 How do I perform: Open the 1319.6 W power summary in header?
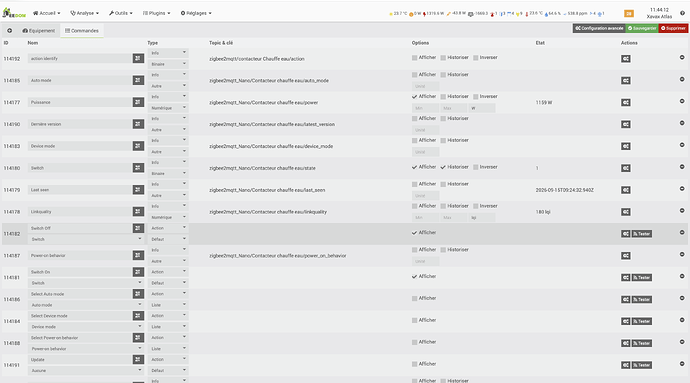(433, 14)
